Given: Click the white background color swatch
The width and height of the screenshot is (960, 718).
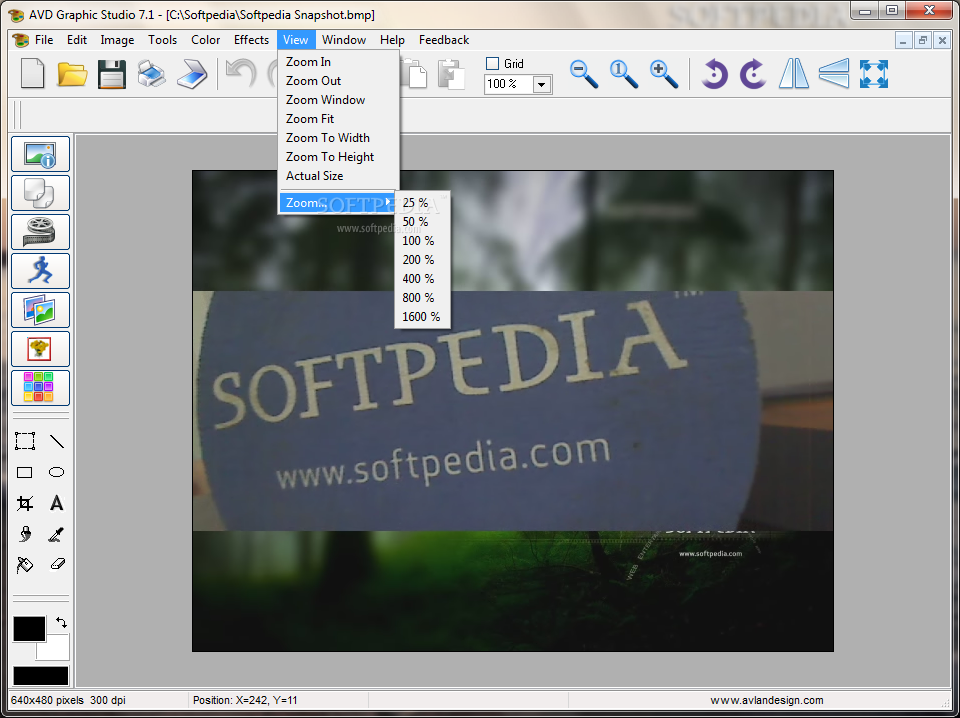Looking at the screenshot, I should 58,649.
